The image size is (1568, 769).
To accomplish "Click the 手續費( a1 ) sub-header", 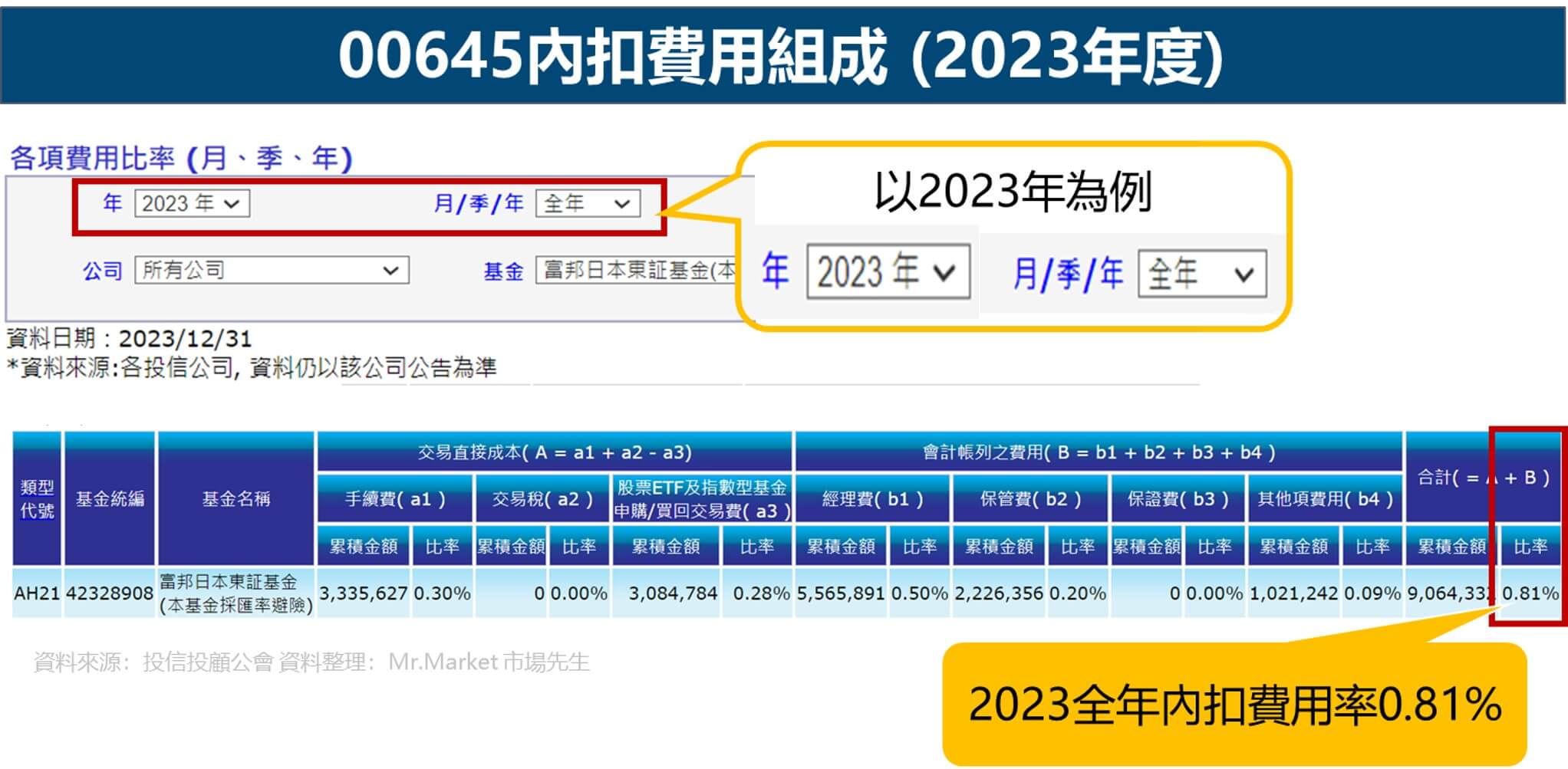I will pyautogui.click(x=395, y=499).
